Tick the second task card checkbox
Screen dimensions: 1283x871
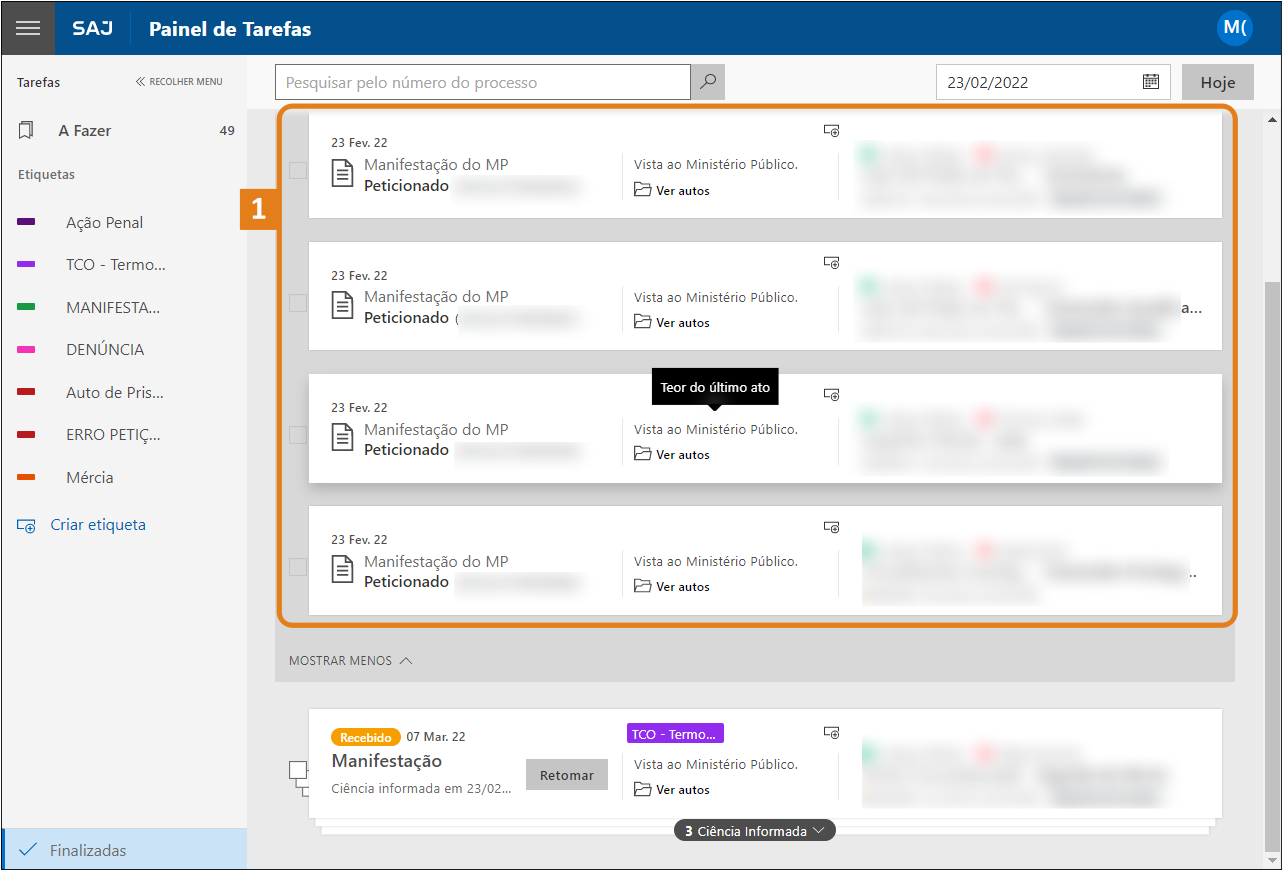pyautogui.click(x=298, y=303)
